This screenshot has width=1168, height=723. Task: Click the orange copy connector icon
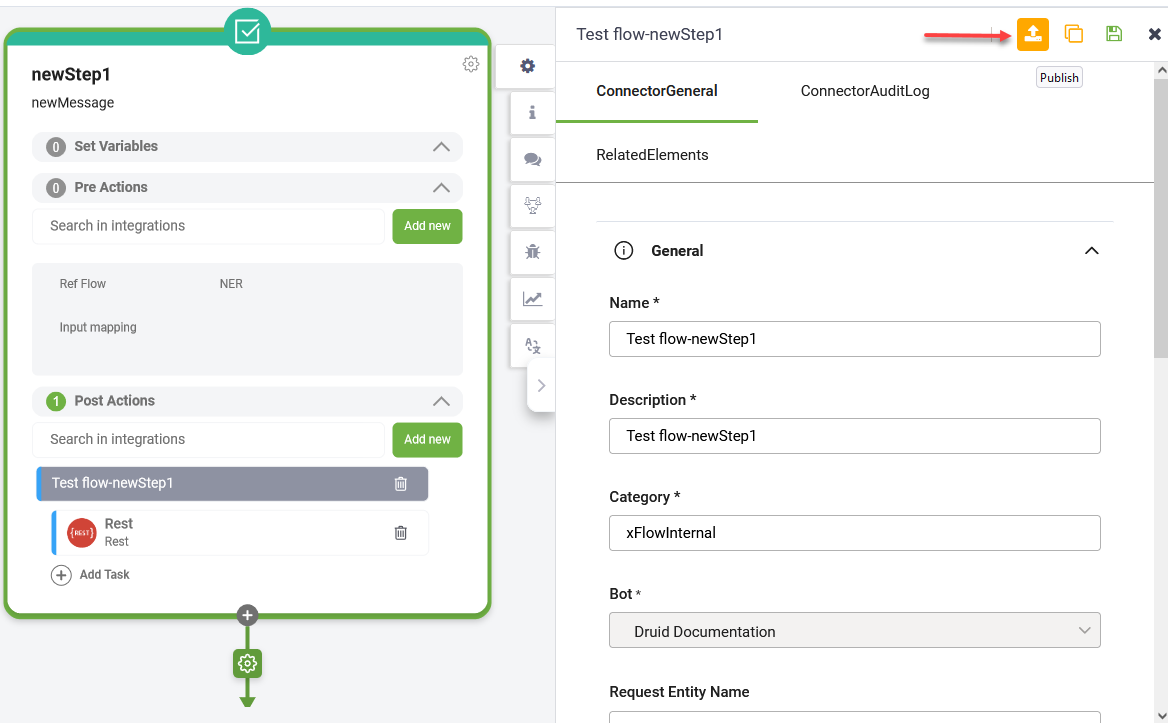click(x=1074, y=34)
